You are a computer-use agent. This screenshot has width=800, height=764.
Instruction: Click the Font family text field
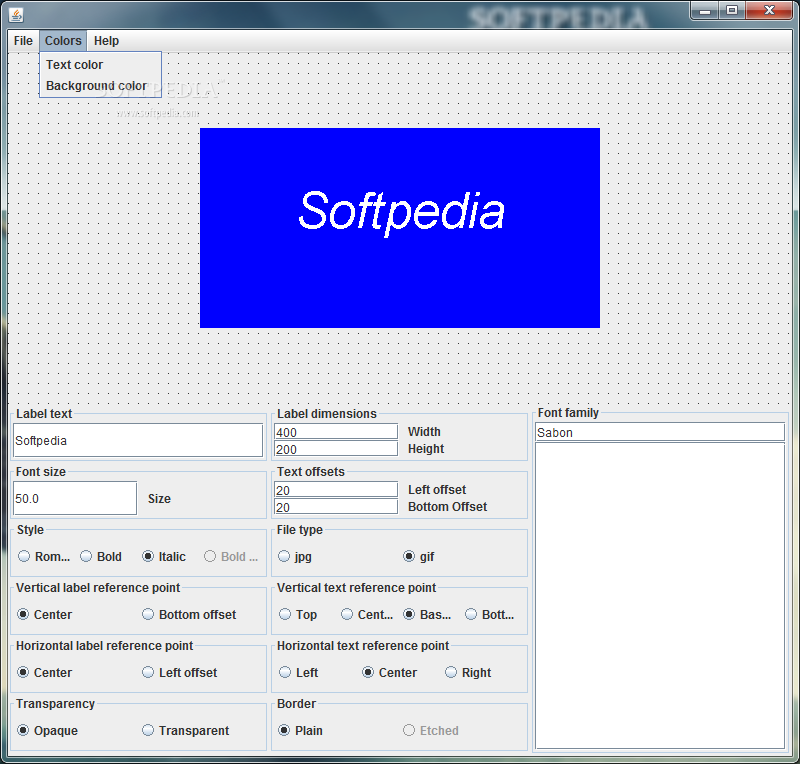coord(660,432)
